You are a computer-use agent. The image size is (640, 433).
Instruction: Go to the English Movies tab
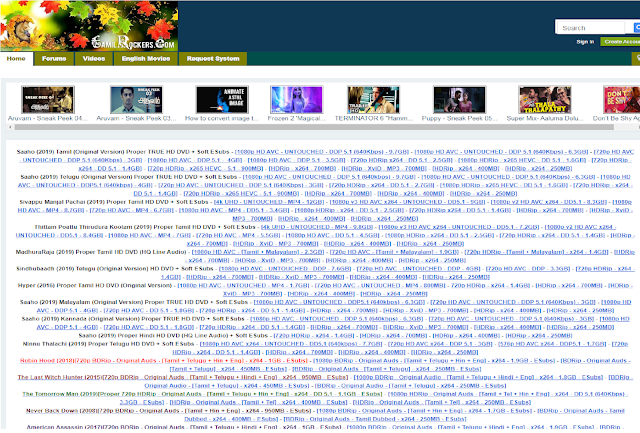click(x=146, y=59)
